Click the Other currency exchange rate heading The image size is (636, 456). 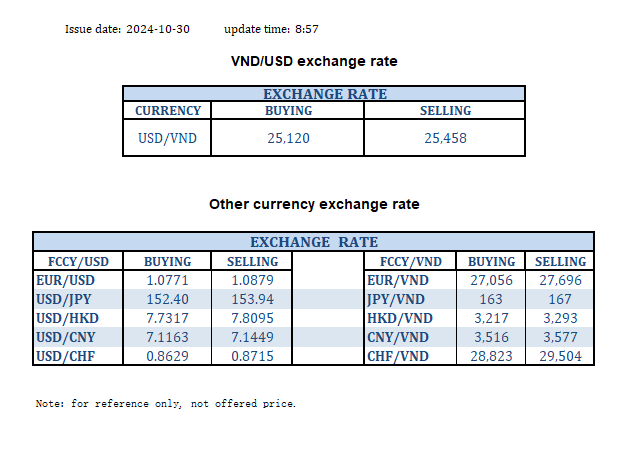314,204
